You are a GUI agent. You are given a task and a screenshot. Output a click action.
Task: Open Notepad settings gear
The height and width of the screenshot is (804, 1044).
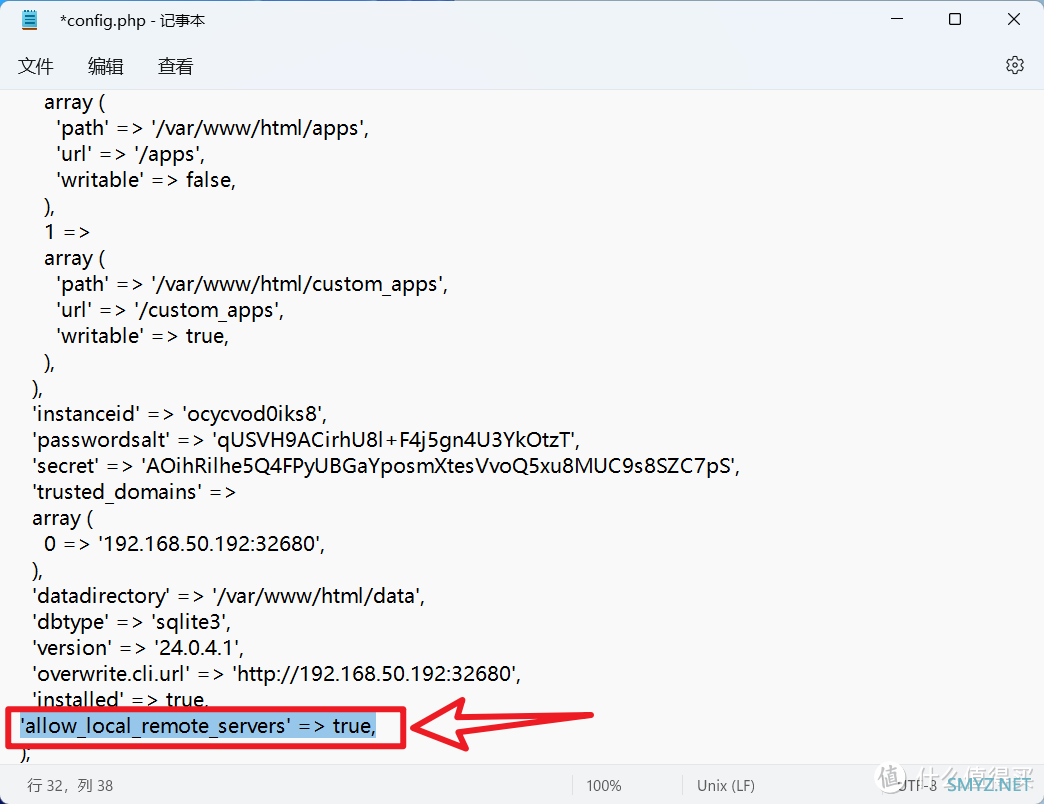point(1014,65)
